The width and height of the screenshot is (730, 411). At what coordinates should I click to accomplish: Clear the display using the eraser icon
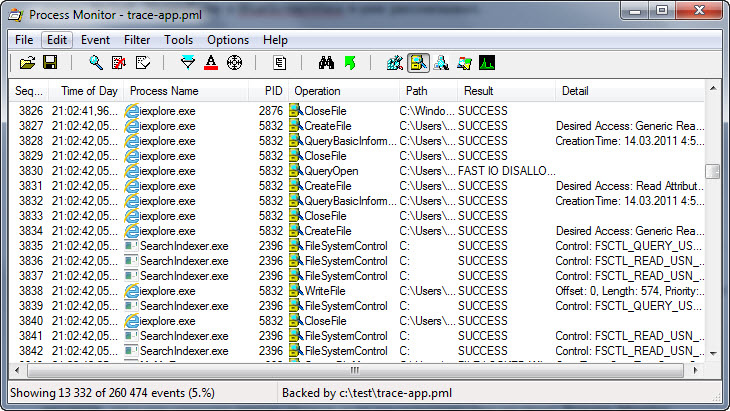[142, 62]
